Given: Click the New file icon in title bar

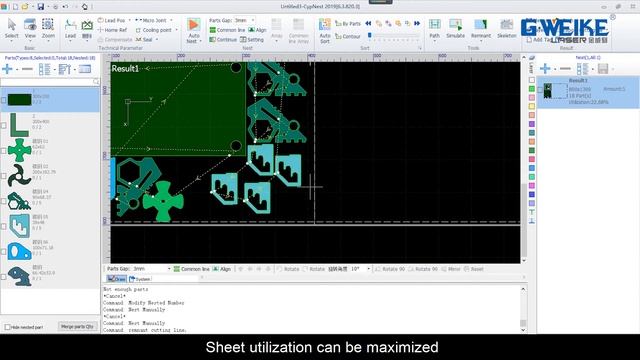Looking at the screenshot, I should point(16,7).
